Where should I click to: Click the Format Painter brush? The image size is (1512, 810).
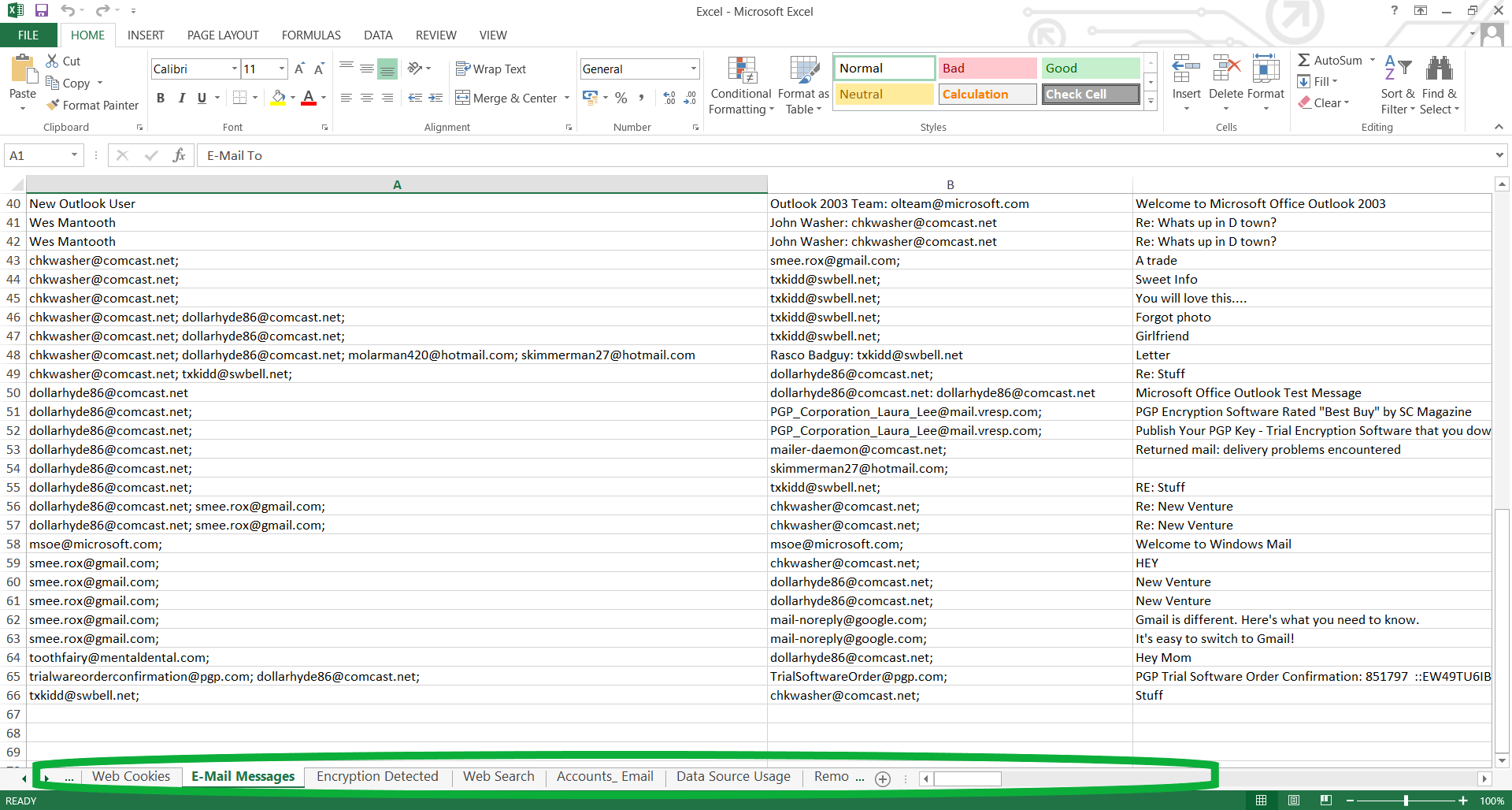(53, 105)
